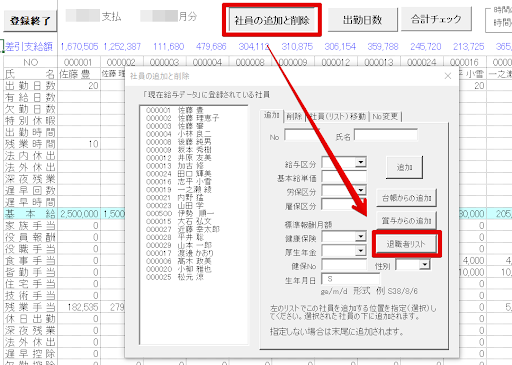Open the 退職者リスト button
This screenshot has width=512, height=365.
[406, 244]
